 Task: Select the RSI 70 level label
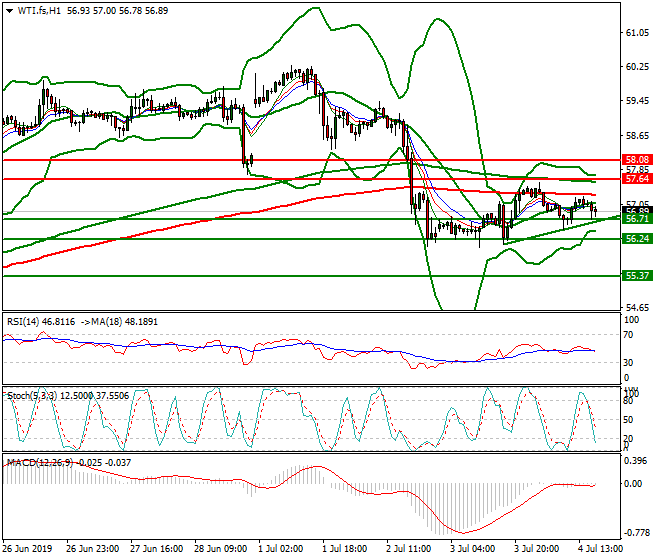pos(628,335)
